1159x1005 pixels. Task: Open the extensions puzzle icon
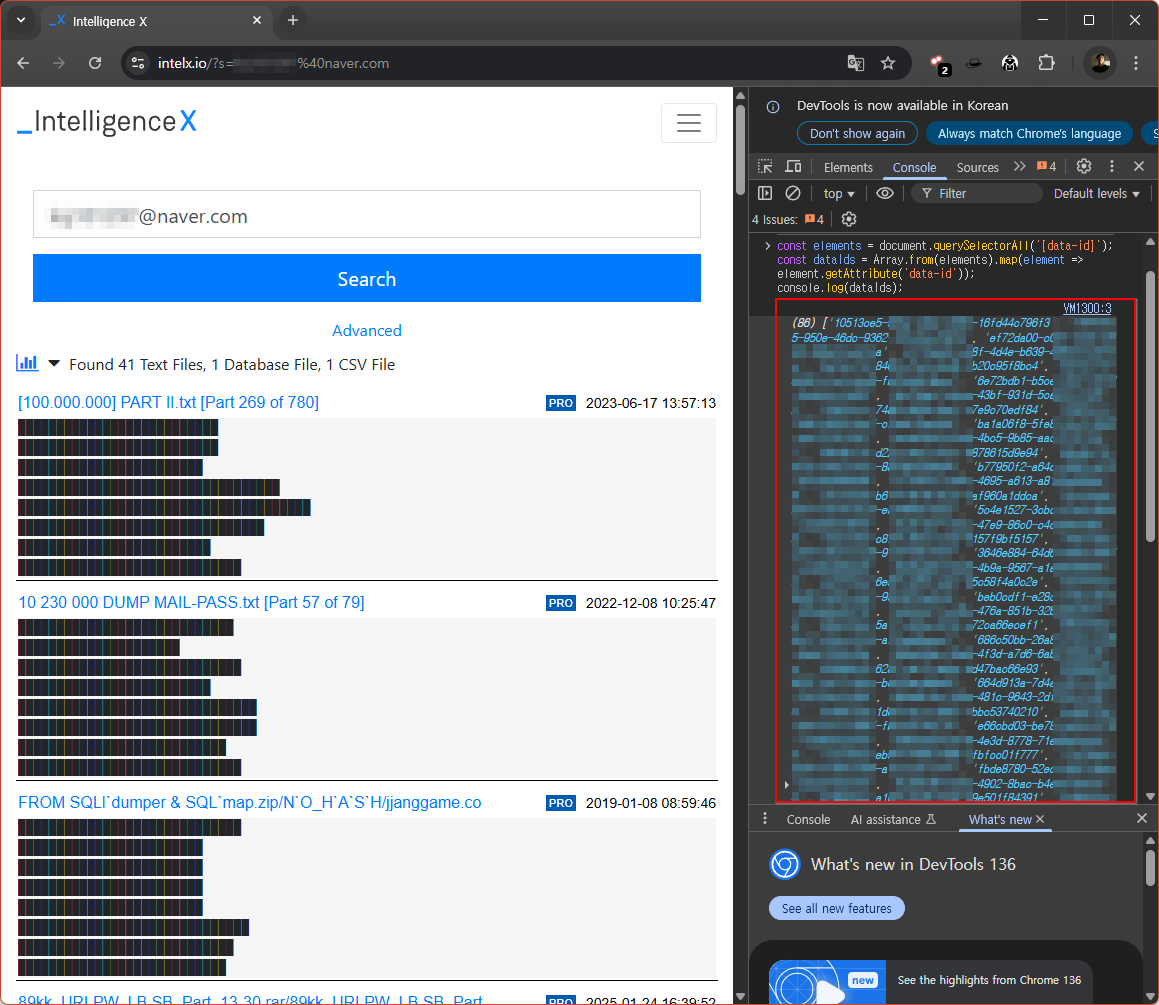coord(1047,64)
